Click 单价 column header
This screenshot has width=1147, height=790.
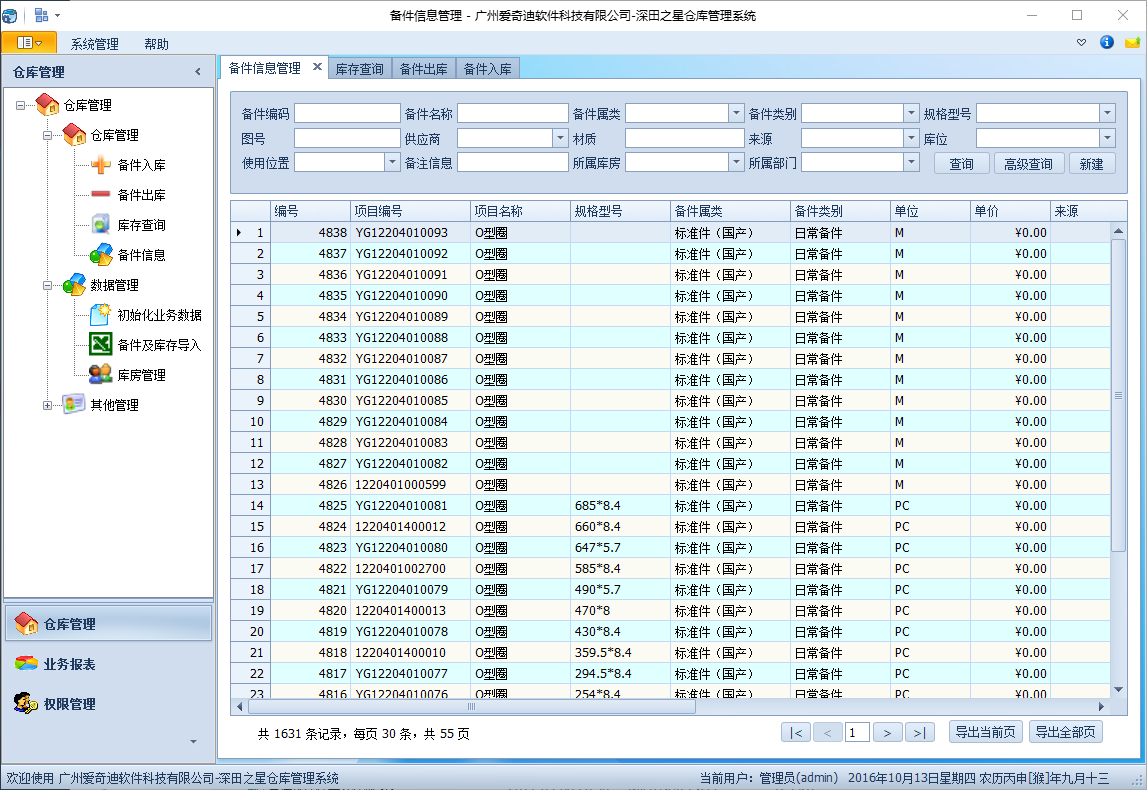[1010, 211]
